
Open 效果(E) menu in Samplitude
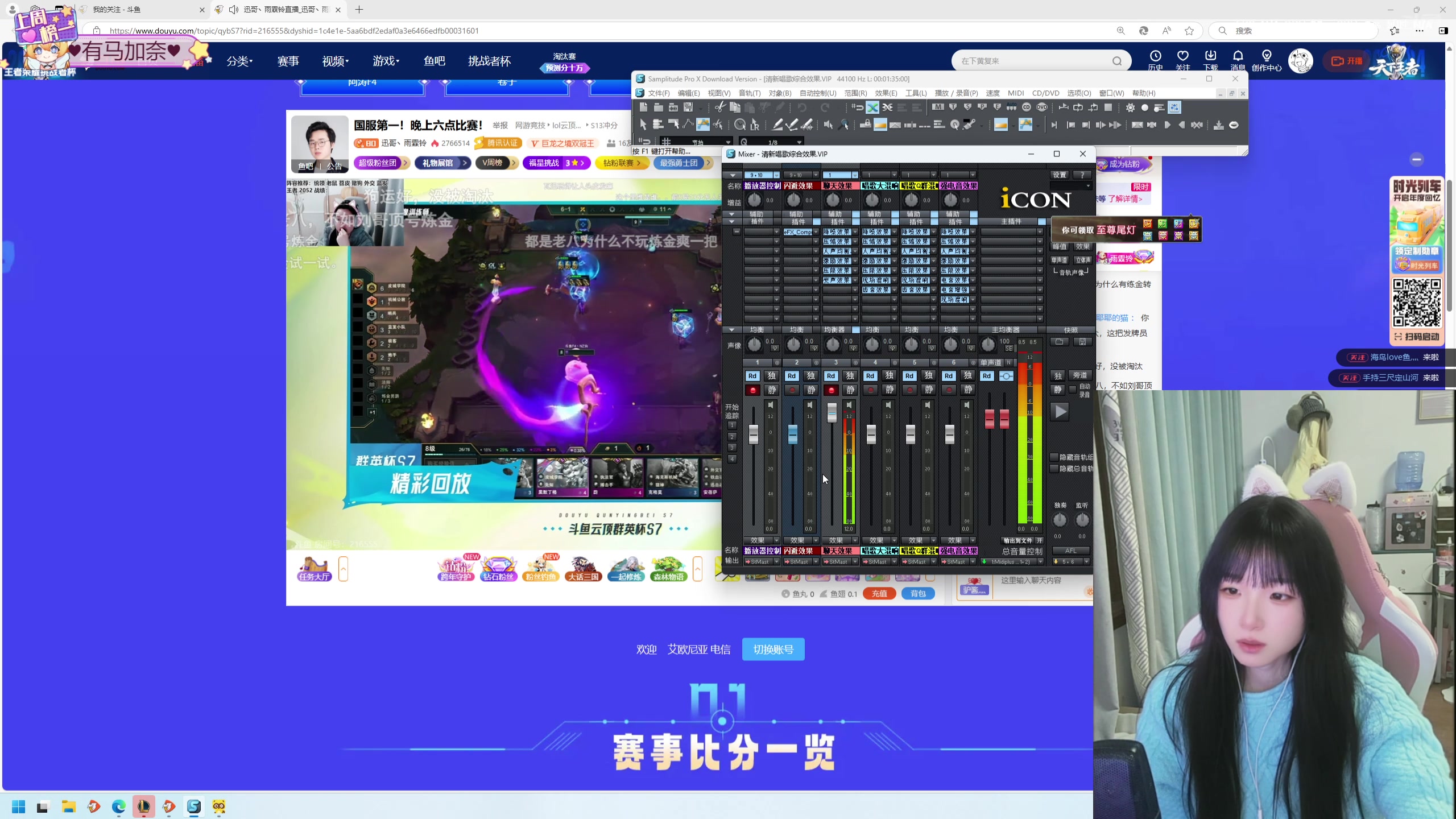tap(886, 93)
